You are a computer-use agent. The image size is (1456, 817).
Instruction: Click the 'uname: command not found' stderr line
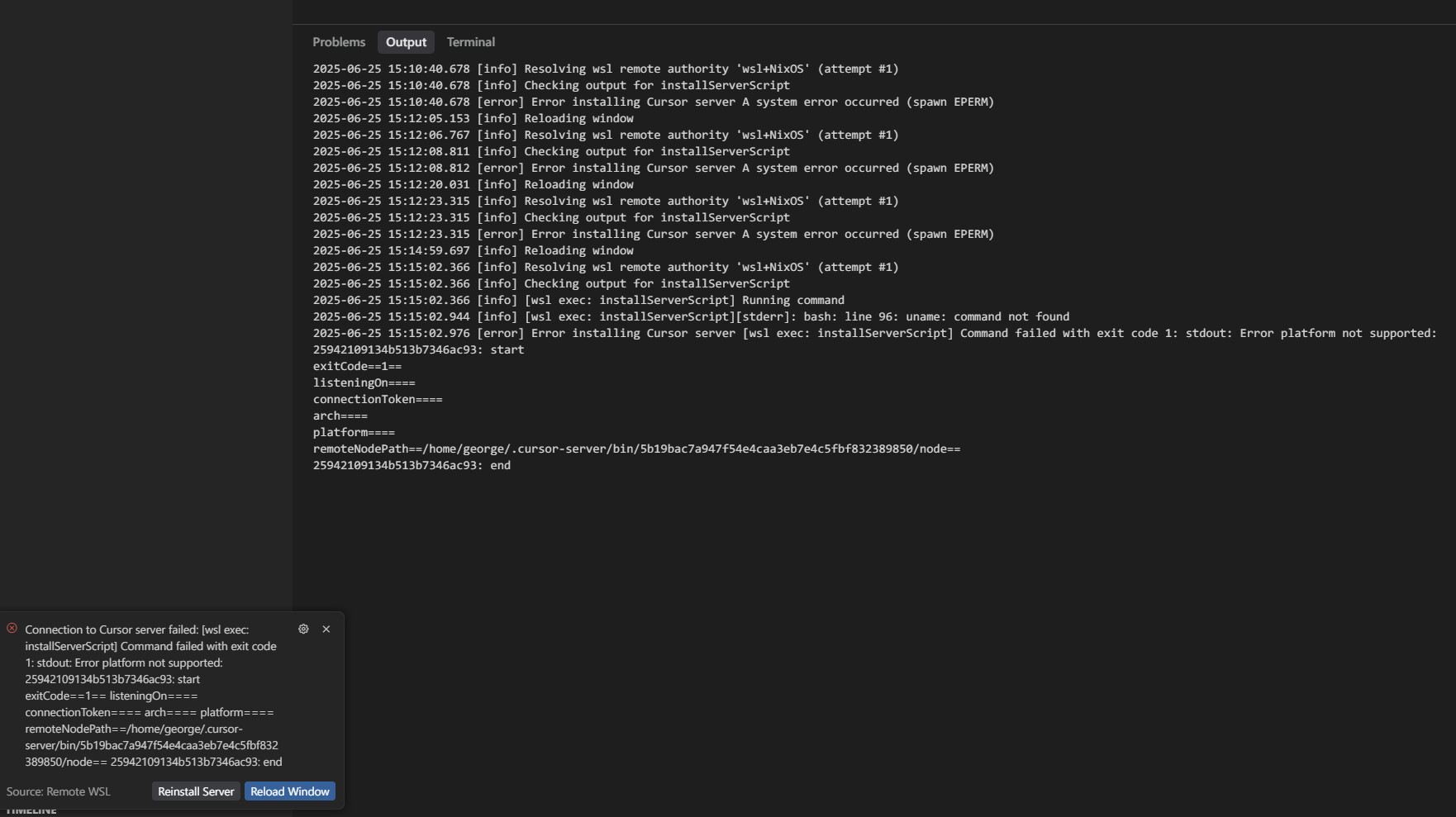click(691, 316)
